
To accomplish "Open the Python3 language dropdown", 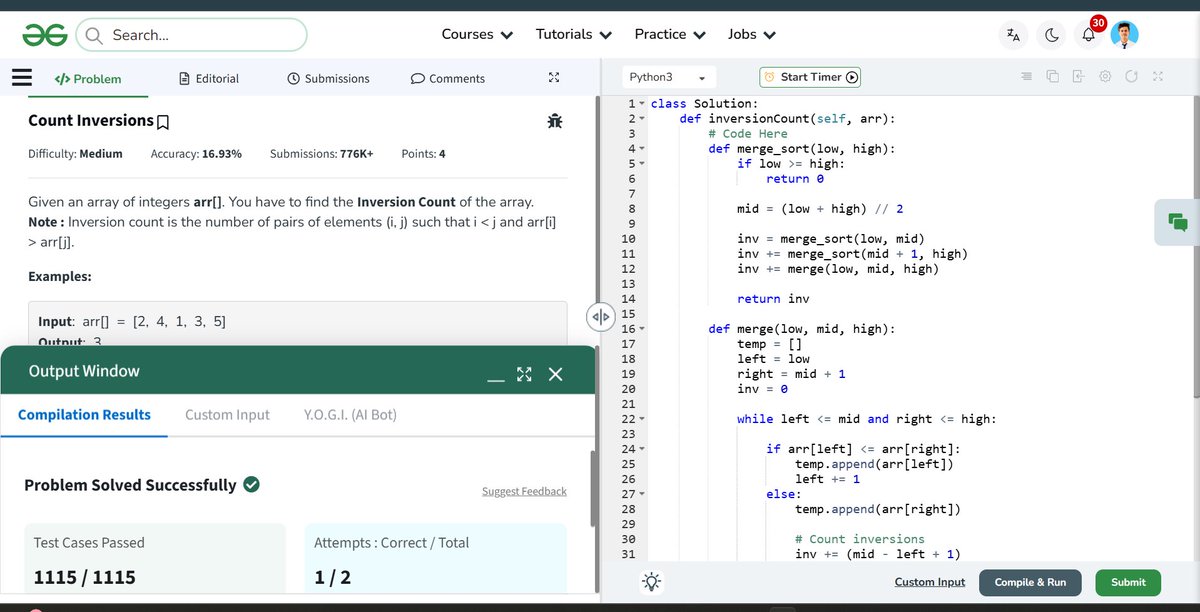I will 667,77.
